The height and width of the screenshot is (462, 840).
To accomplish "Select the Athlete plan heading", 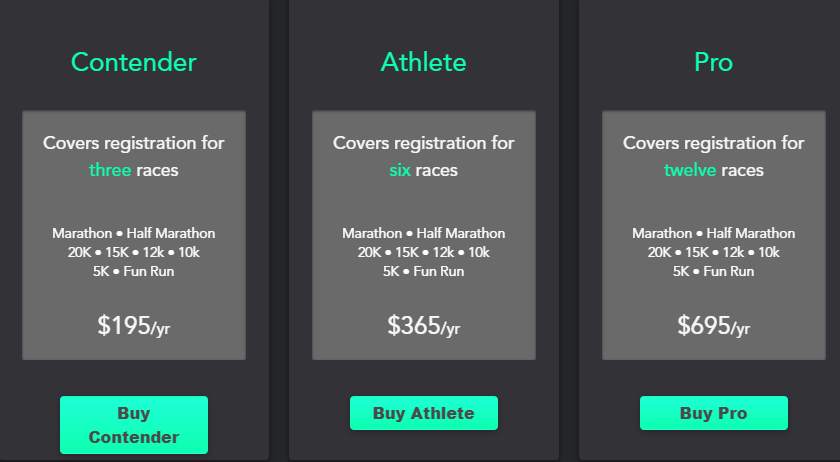I will [x=424, y=62].
